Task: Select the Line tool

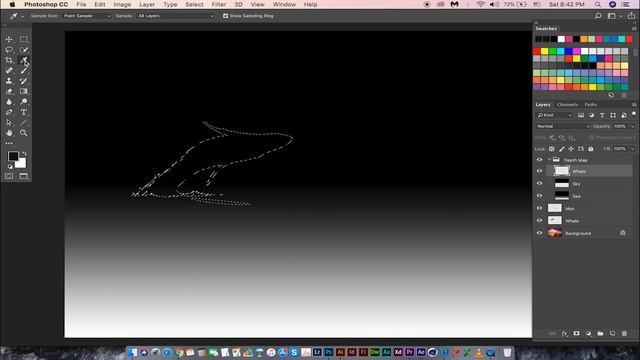Action: click(x=24, y=122)
